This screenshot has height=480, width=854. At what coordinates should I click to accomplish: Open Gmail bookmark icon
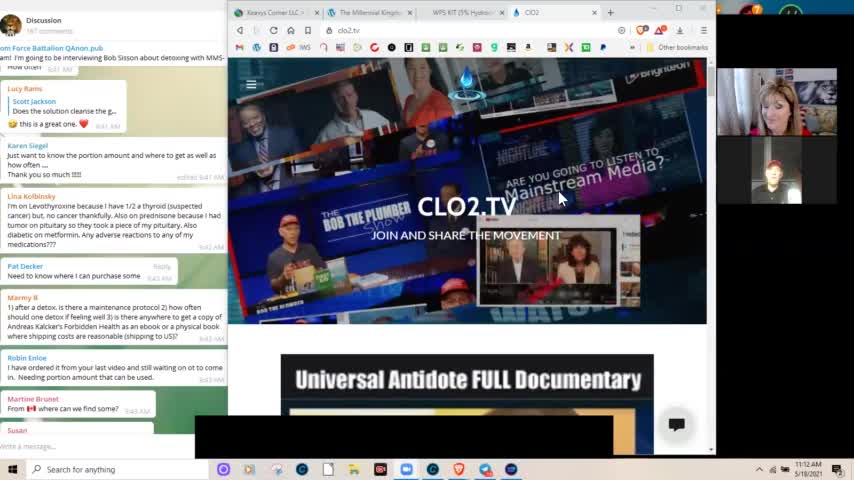[x=239, y=47]
